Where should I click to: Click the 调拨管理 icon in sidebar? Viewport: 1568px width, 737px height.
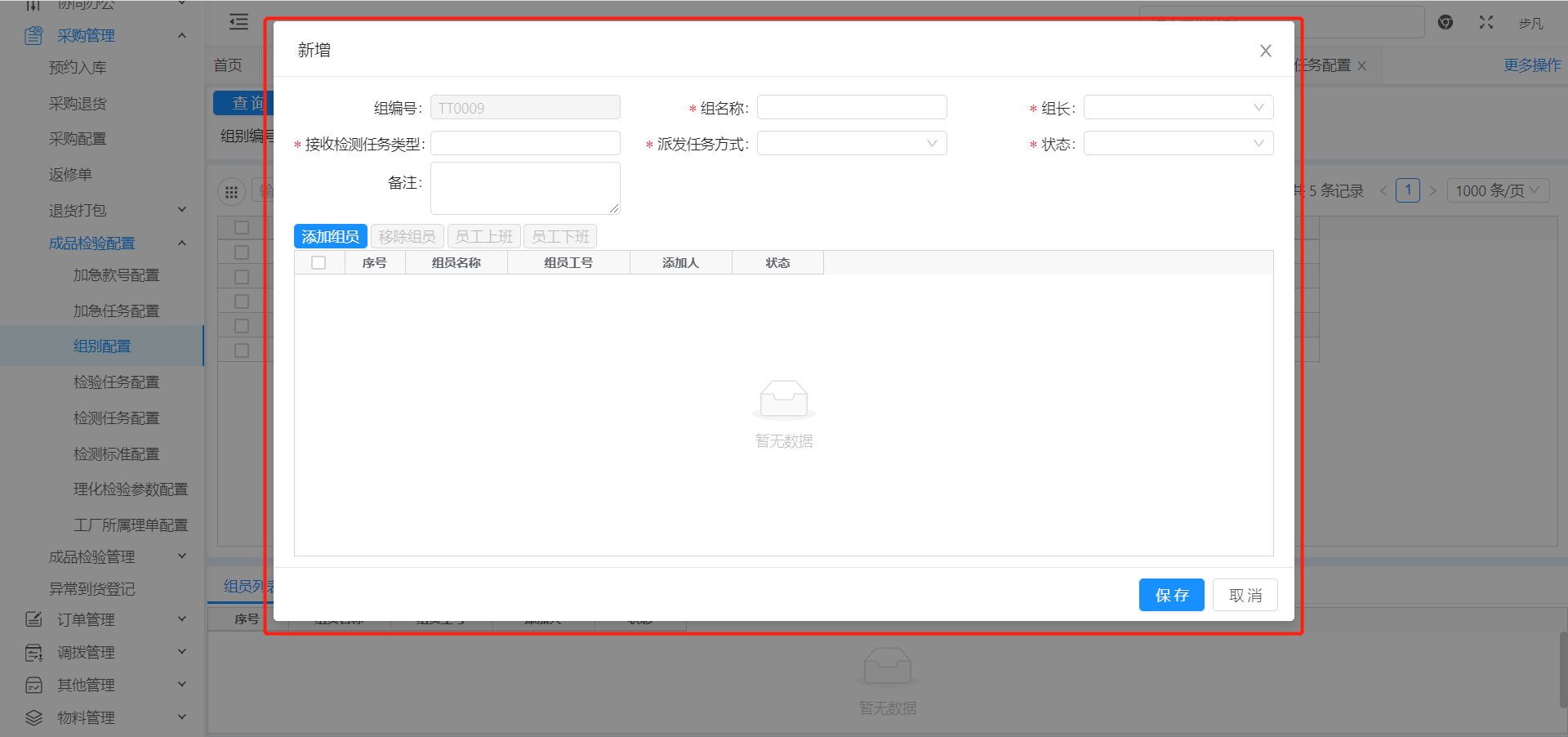coord(33,652)
